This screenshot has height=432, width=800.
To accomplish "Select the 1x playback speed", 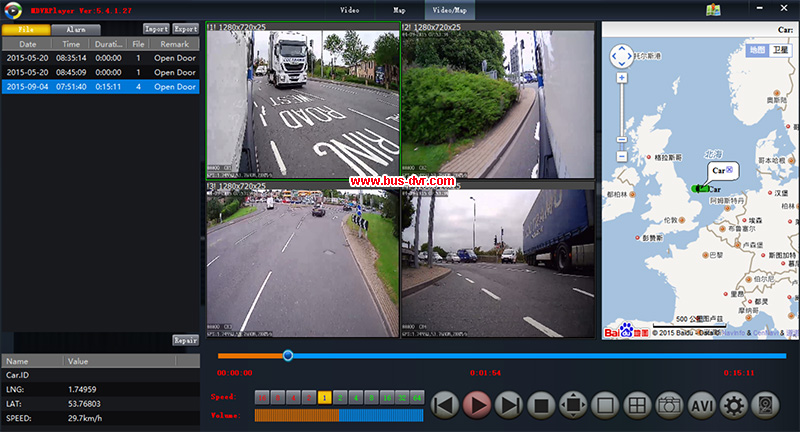I will click(x=324, y=397).
